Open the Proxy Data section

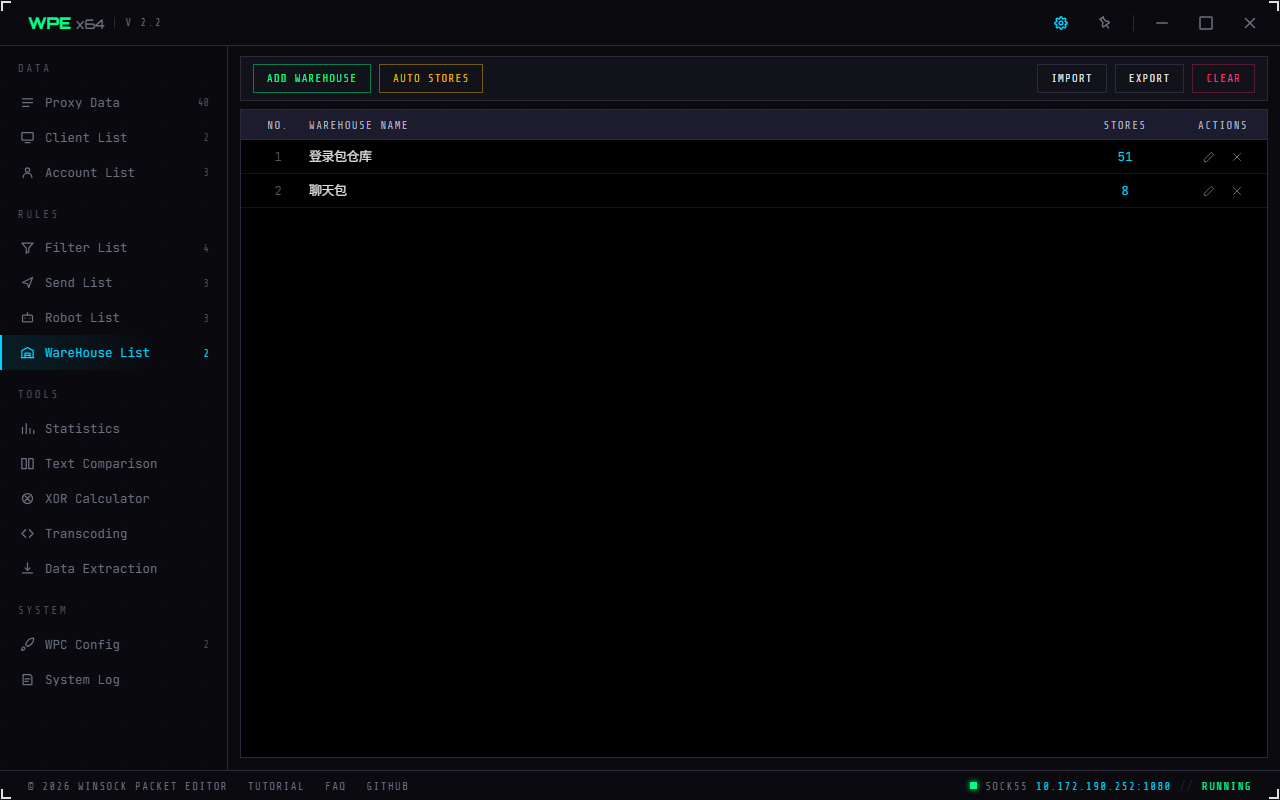tap(114, 103)
